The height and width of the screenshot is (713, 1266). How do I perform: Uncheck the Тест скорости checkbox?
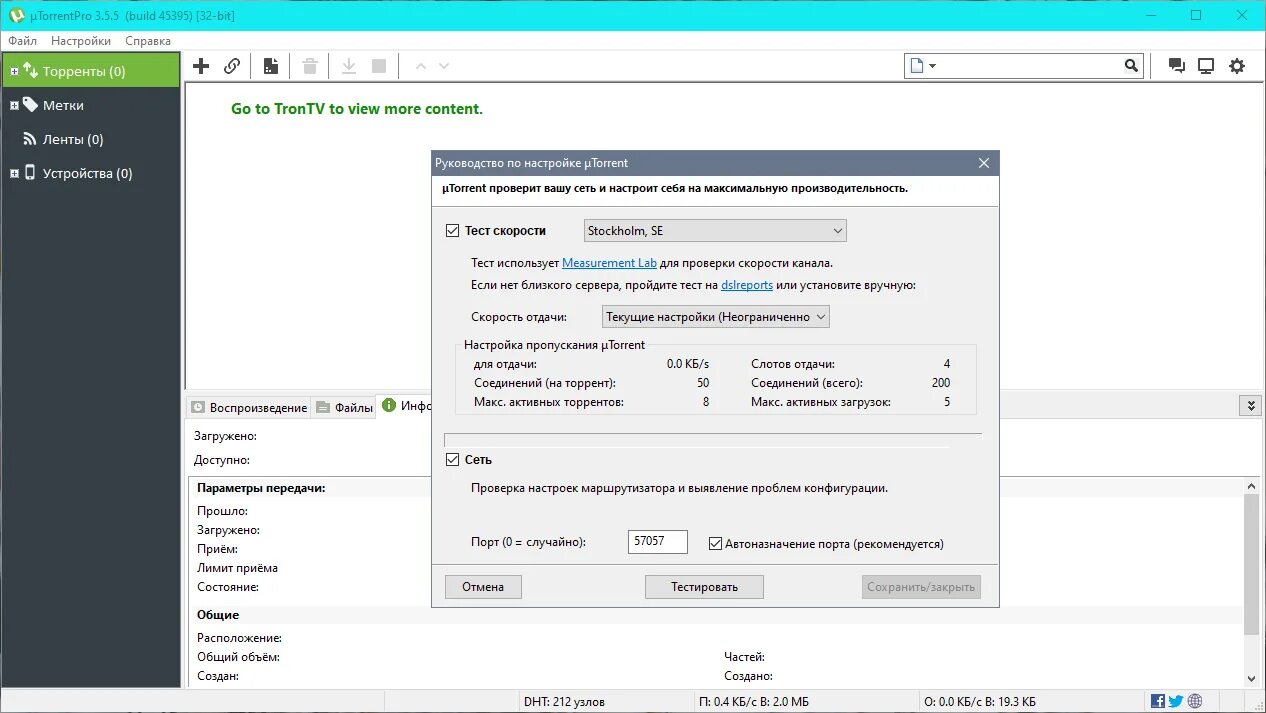point(453,230)
